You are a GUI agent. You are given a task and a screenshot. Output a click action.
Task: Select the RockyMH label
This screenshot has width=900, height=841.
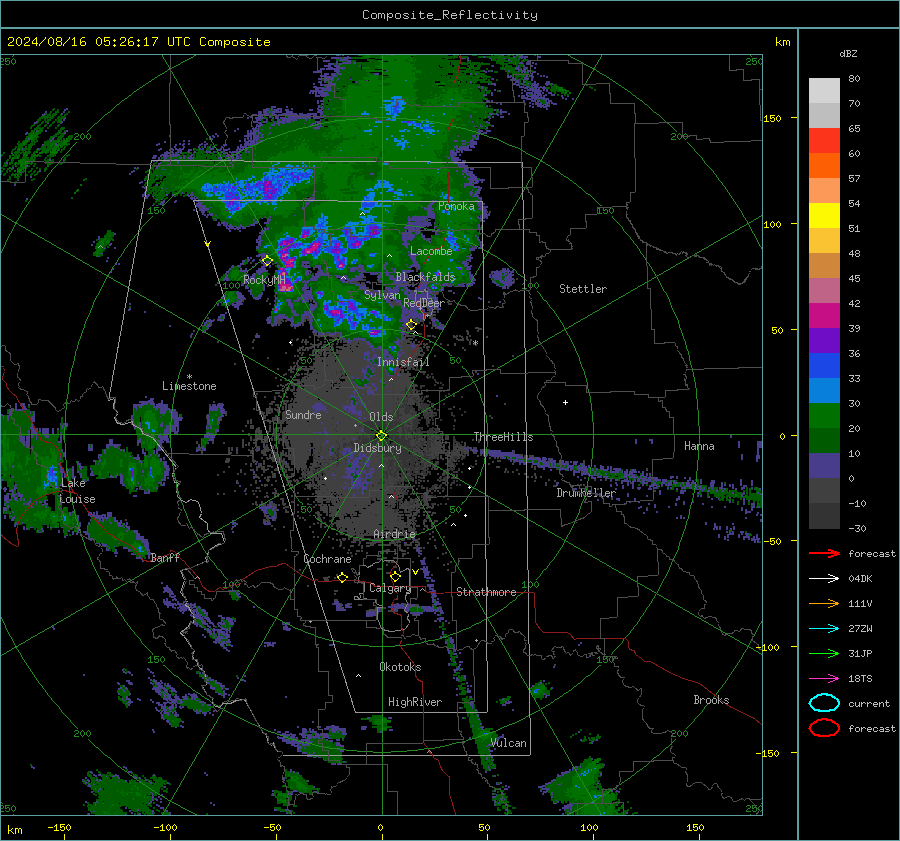point(264,280)
